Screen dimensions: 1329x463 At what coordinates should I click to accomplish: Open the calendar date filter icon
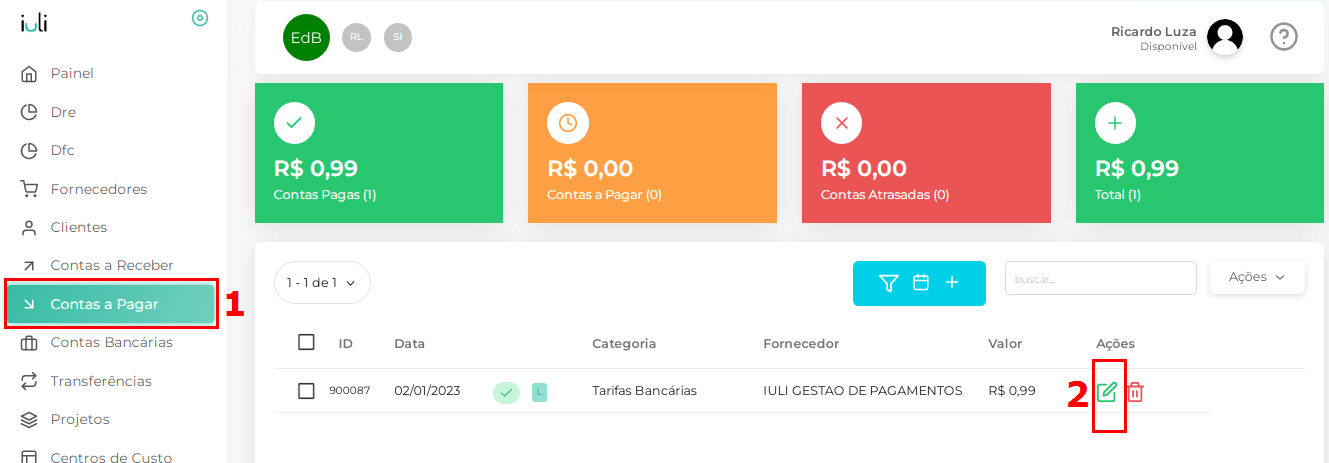pos(921,283)
